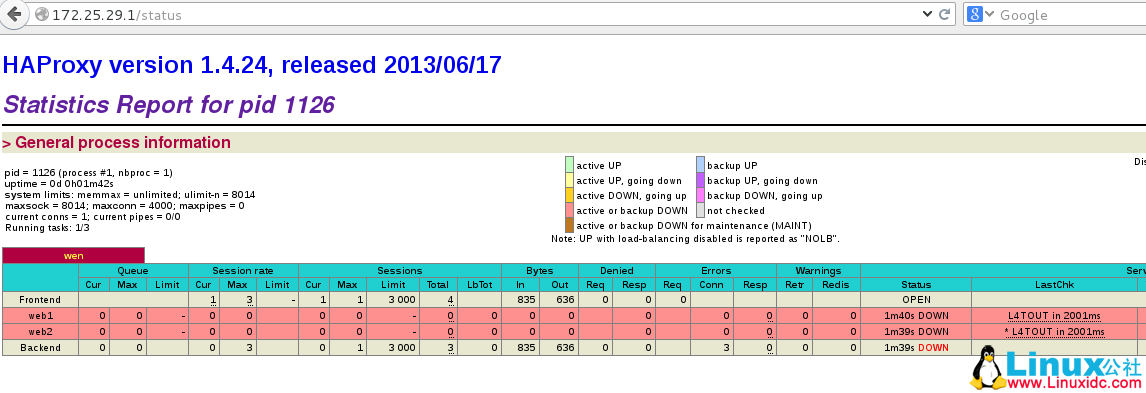Click the active or backup DOWN swatch
This screenshot has height=393, width=1146.
click(x=569, y=210)
